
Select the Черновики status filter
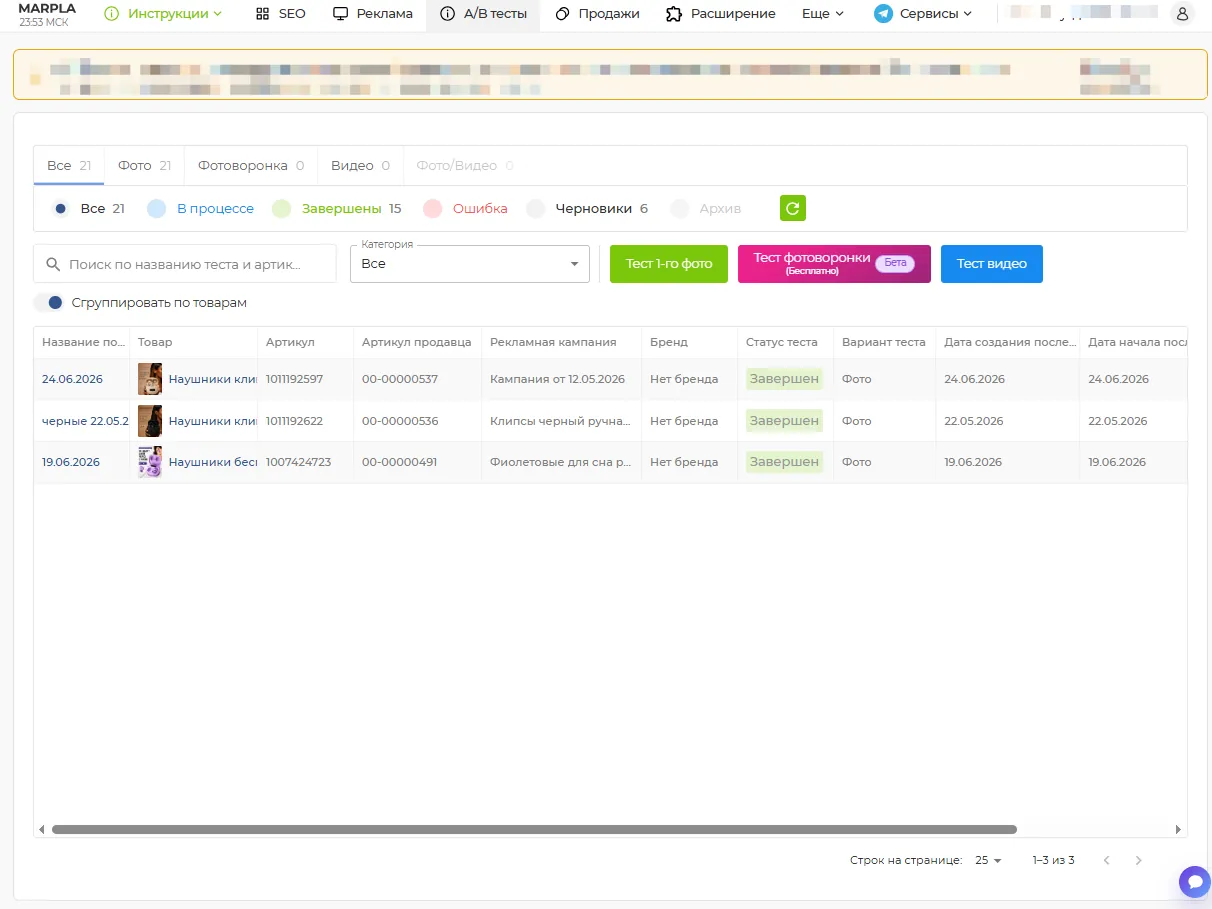587,209
